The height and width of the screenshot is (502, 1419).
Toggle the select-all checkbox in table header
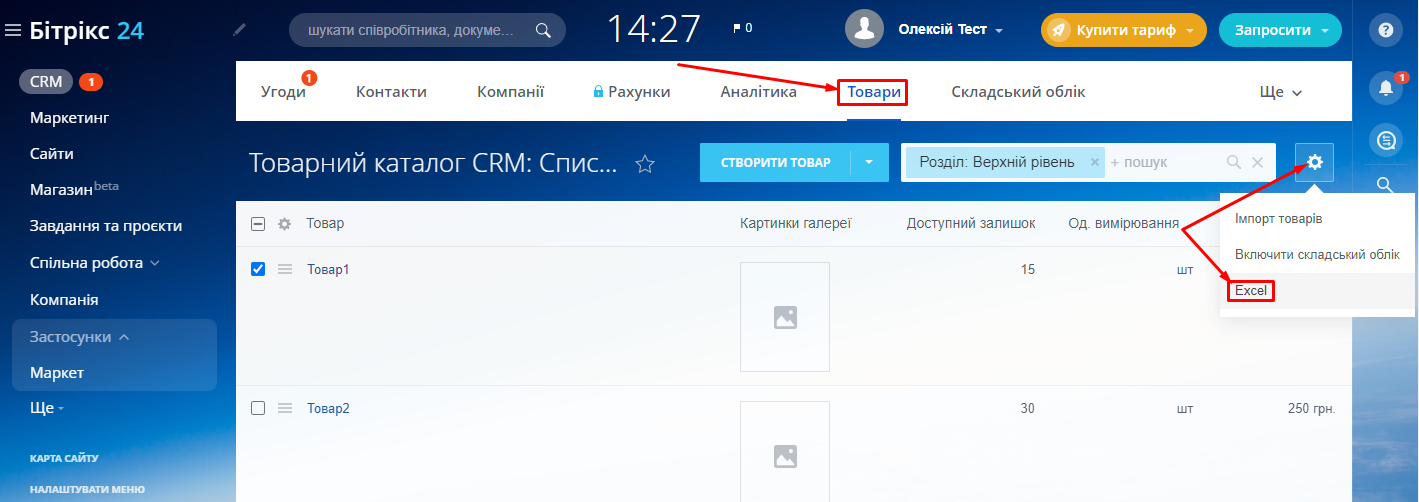[x=258, y=224]
